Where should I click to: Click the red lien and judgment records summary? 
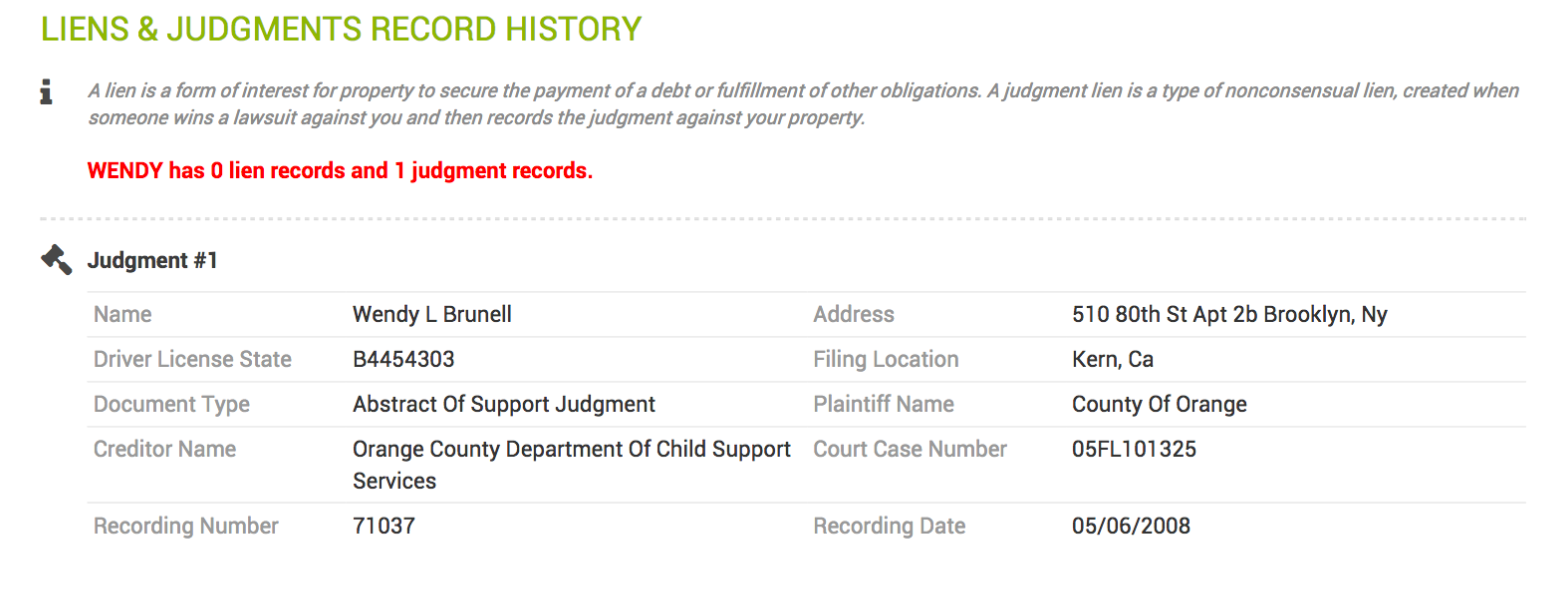tap(340, 171)
